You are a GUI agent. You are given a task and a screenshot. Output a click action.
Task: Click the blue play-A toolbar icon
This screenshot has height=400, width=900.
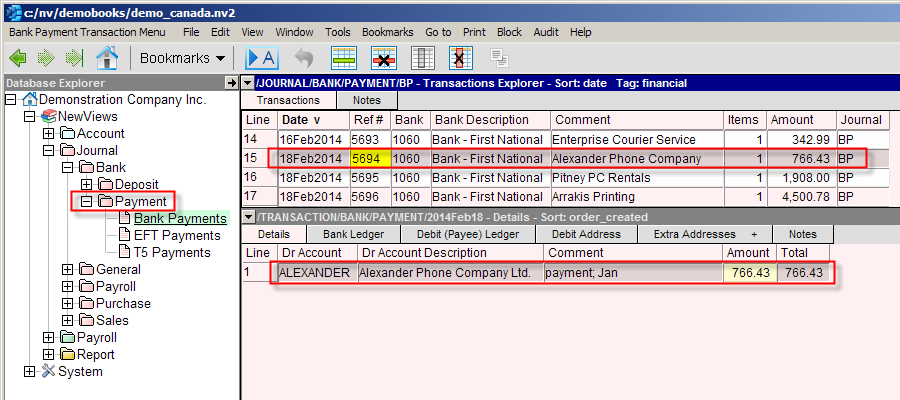261,57
